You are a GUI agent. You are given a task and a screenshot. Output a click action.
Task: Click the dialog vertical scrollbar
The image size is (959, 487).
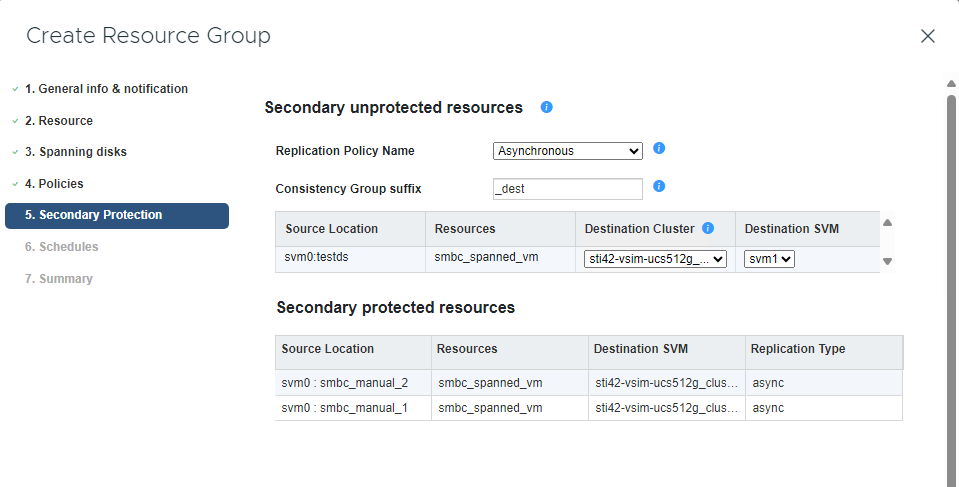[951, 280]
